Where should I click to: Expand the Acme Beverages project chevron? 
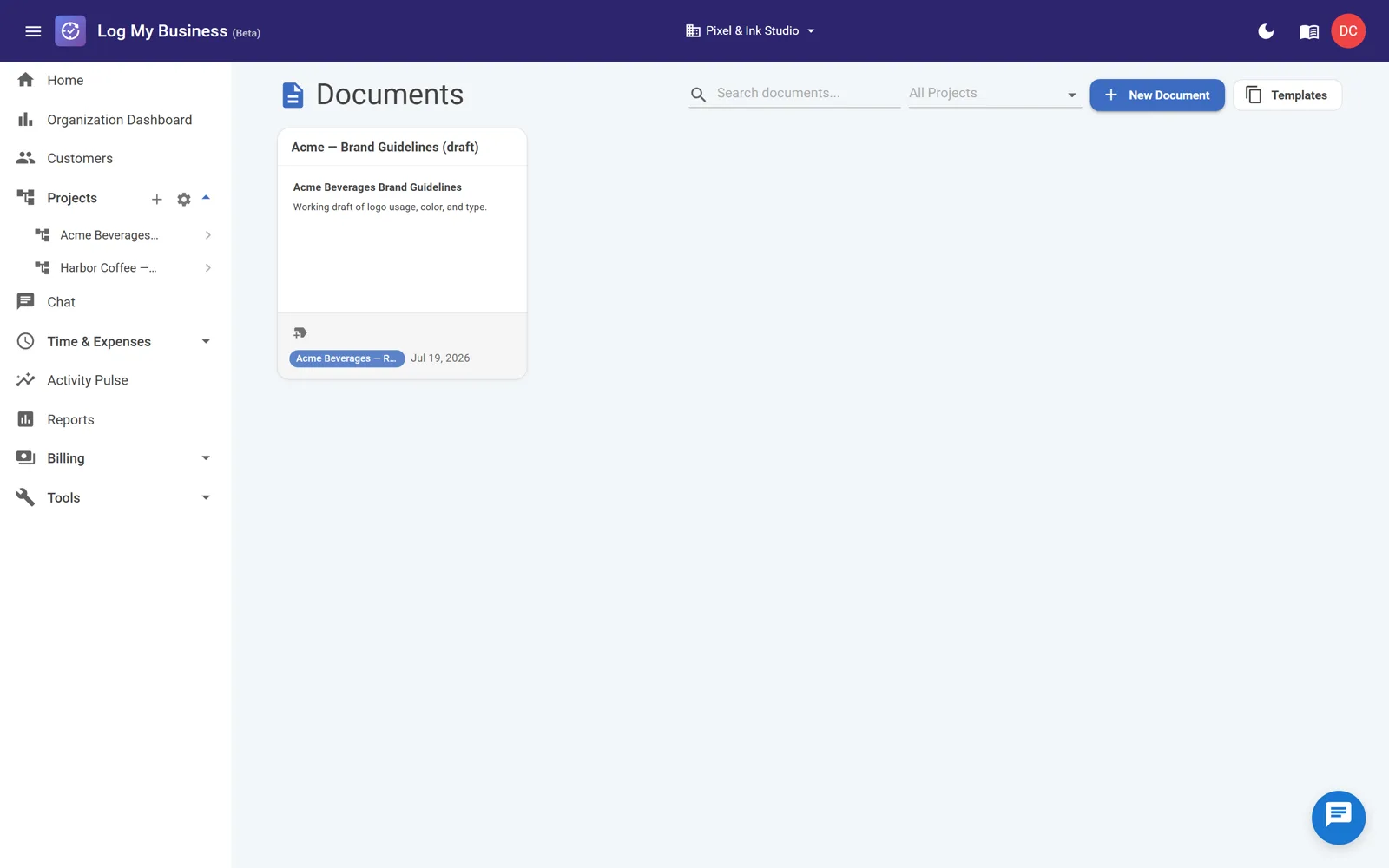[x=208, y=235]
